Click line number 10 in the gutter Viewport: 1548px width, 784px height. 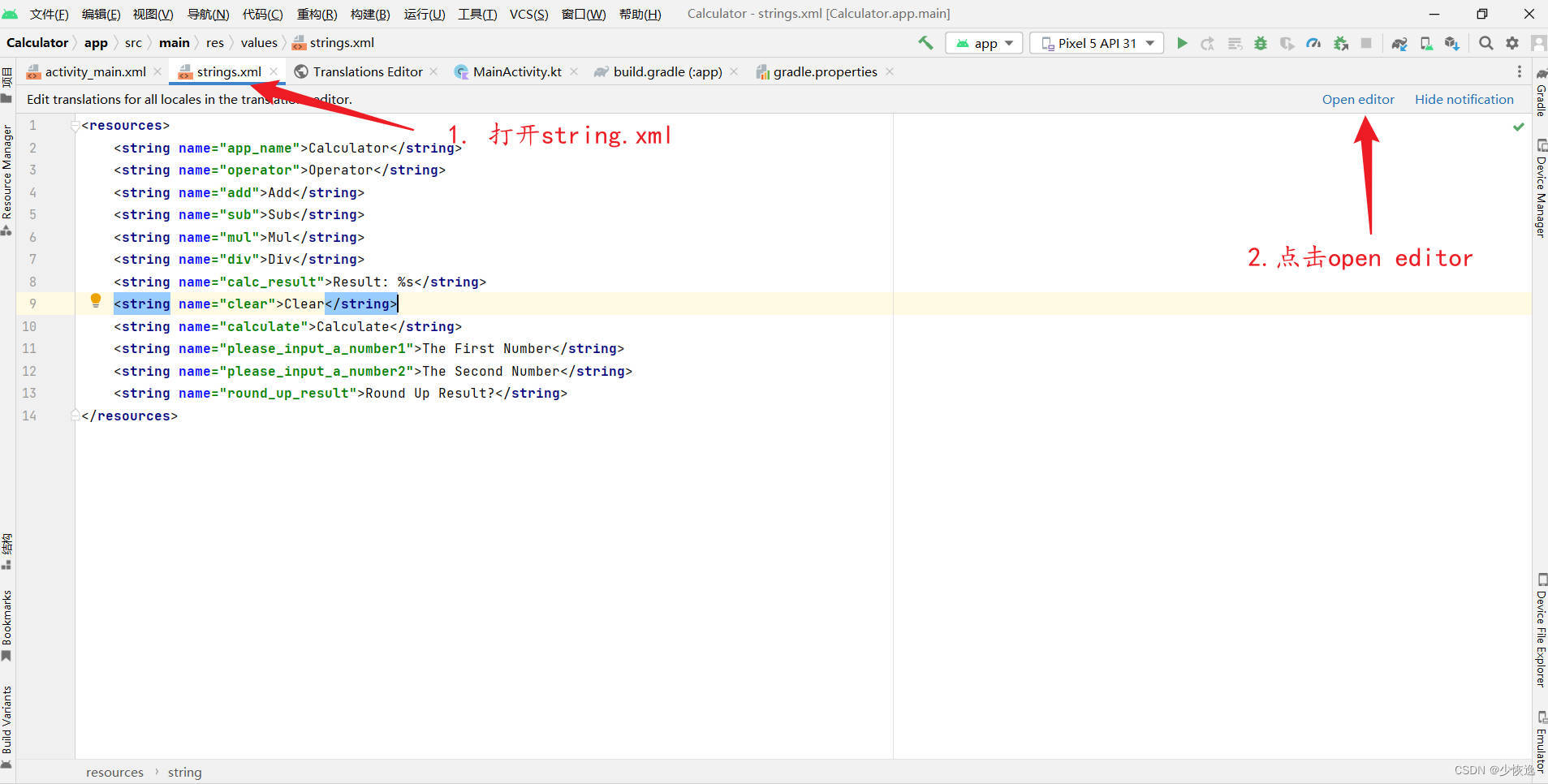tap(29, 326)
